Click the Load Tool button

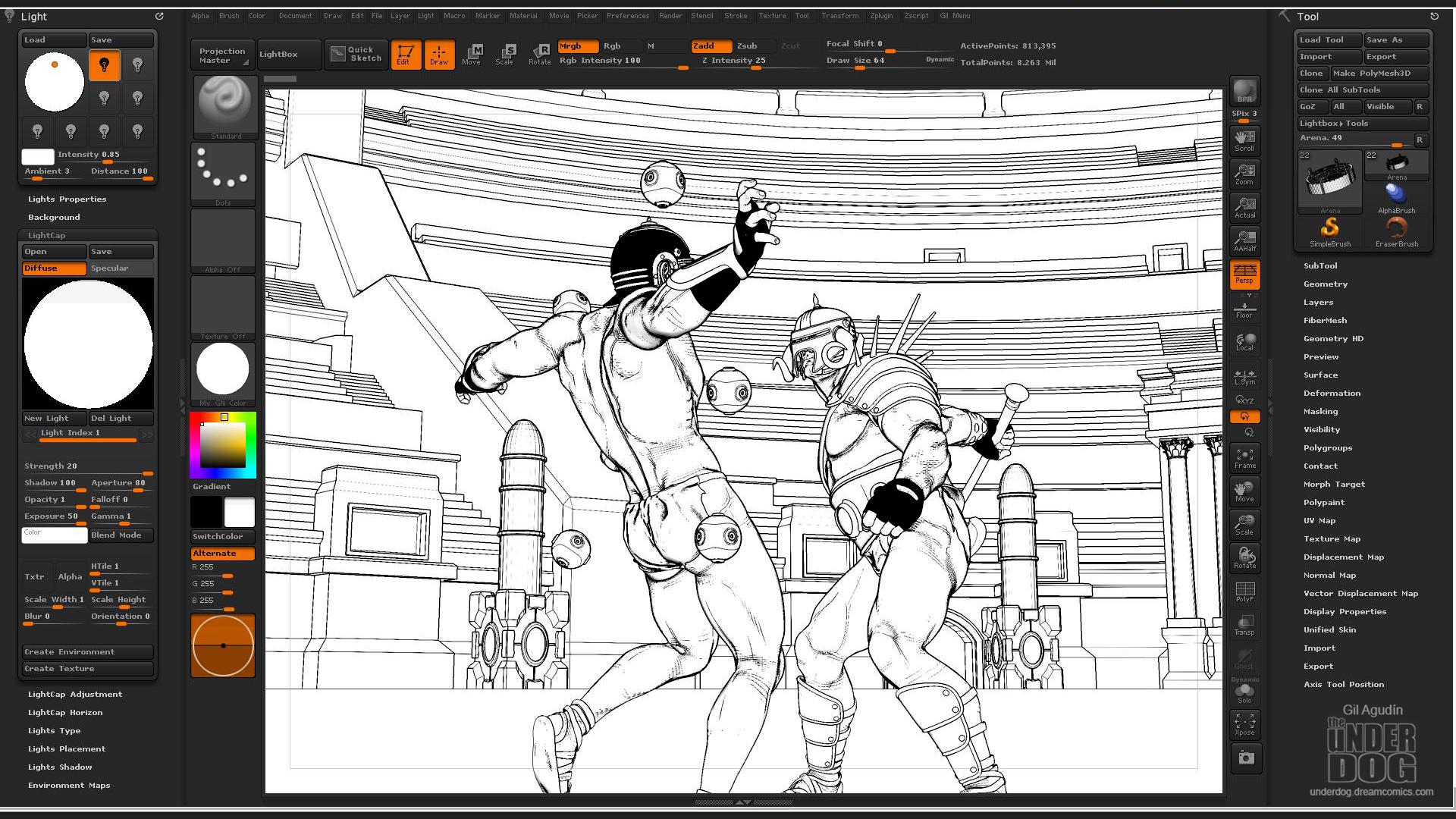coord(1329,40)
